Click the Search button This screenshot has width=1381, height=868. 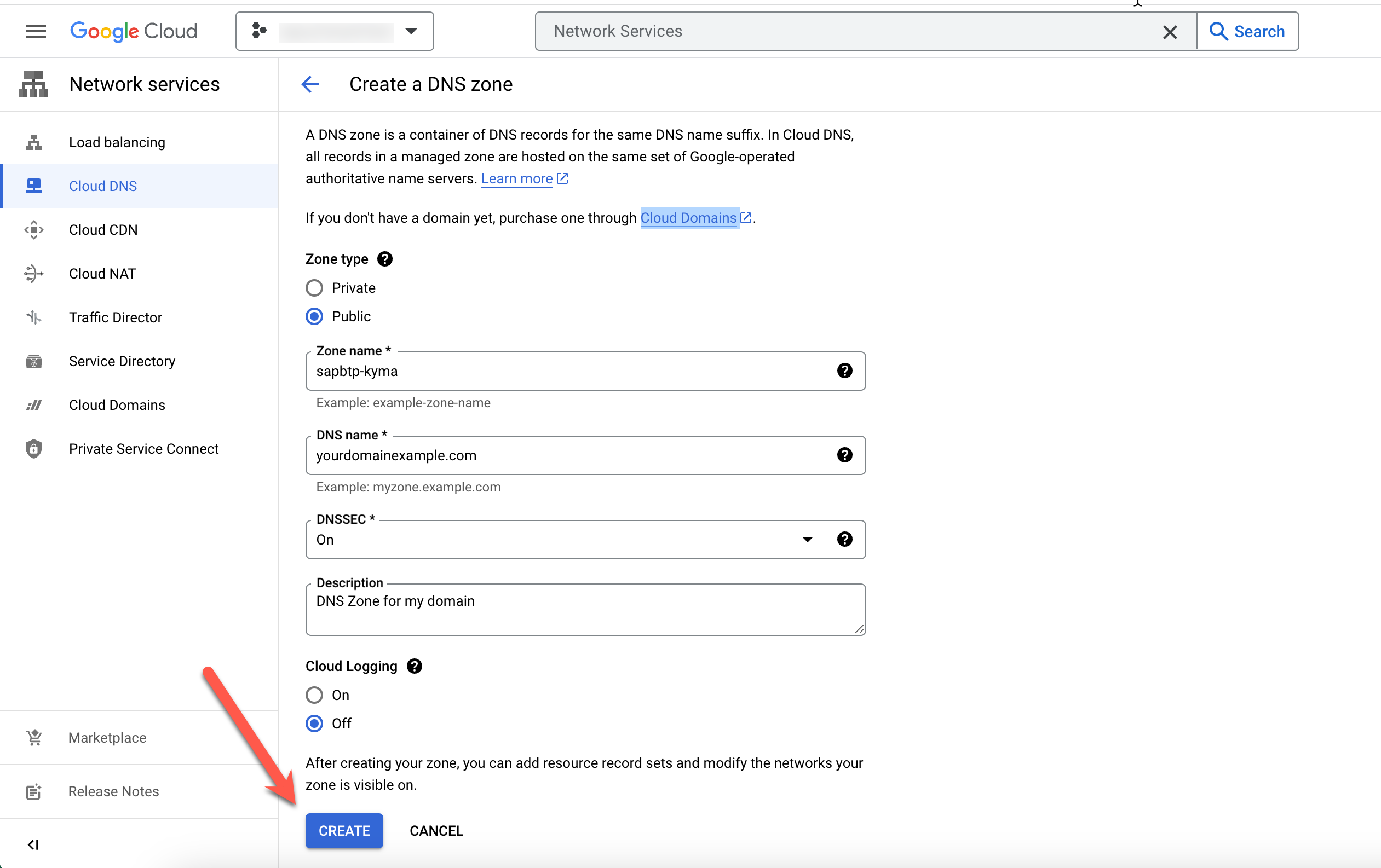tap(1248, 31)
